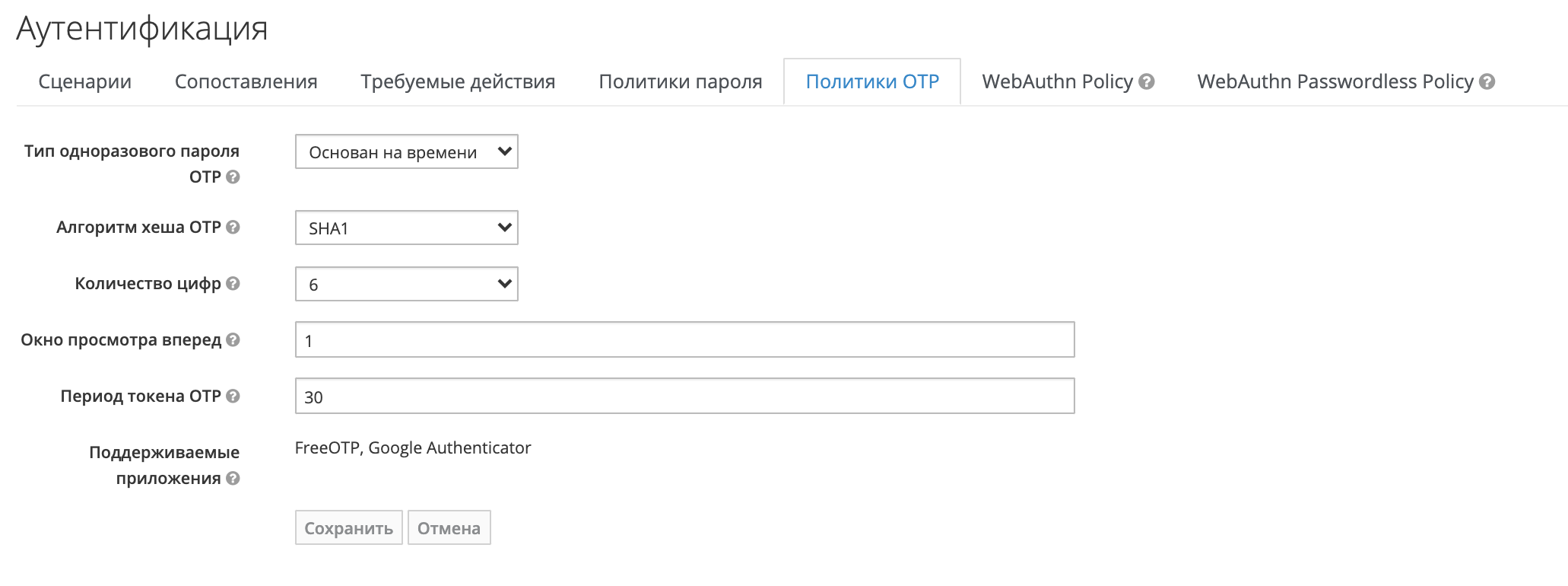Select the OTP token period field showing 30
Image resolution: width=1568 pixels, height=586 pixels.
pos(684,396)
